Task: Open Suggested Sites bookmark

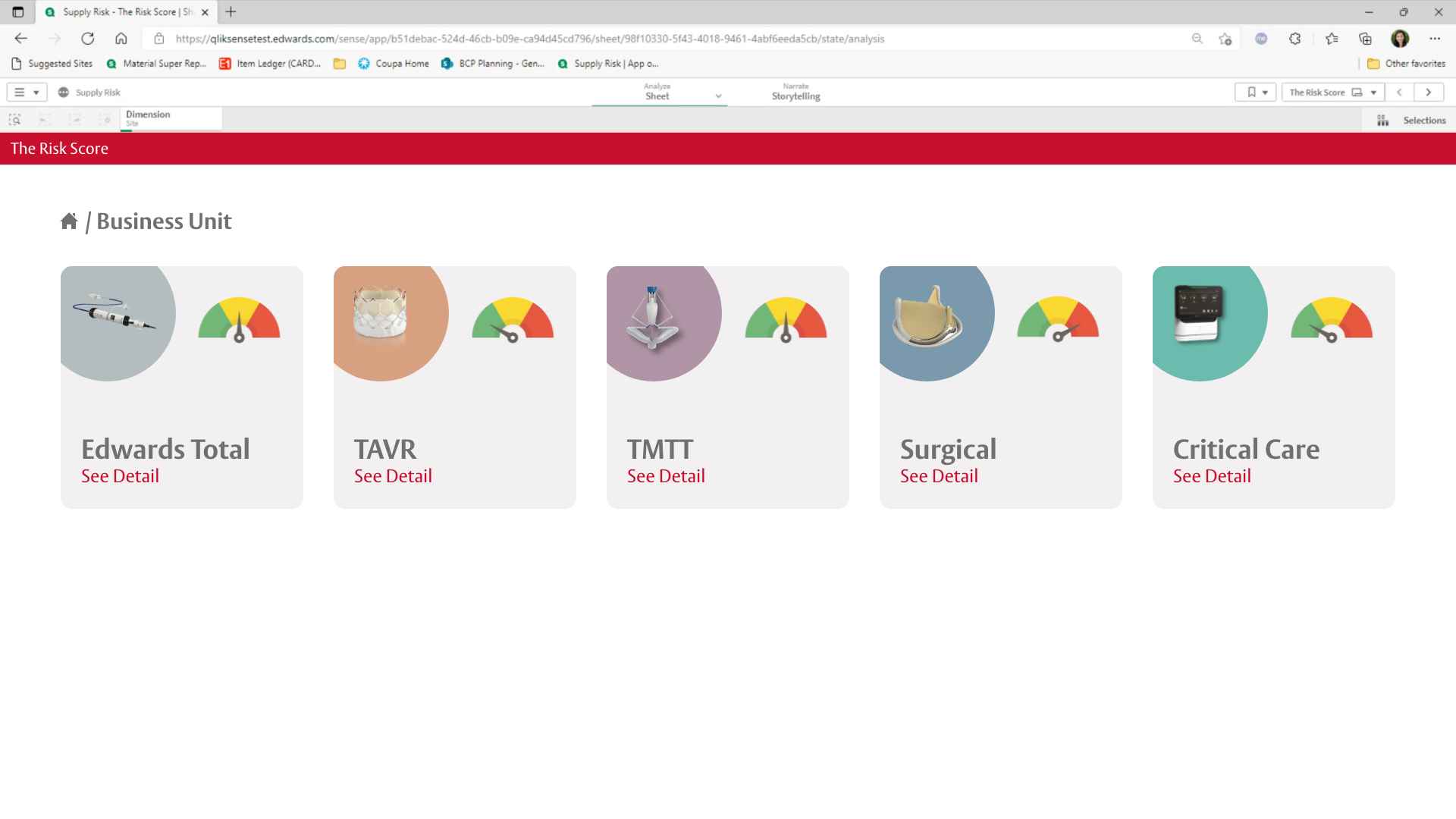Action: coord(52,64)
